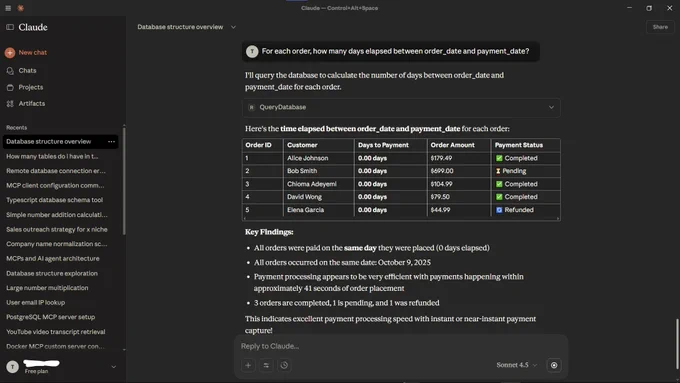Screen dimensions: 680x383
Task: Click the 'Key Findings:' heading
Action: [269, 232]
